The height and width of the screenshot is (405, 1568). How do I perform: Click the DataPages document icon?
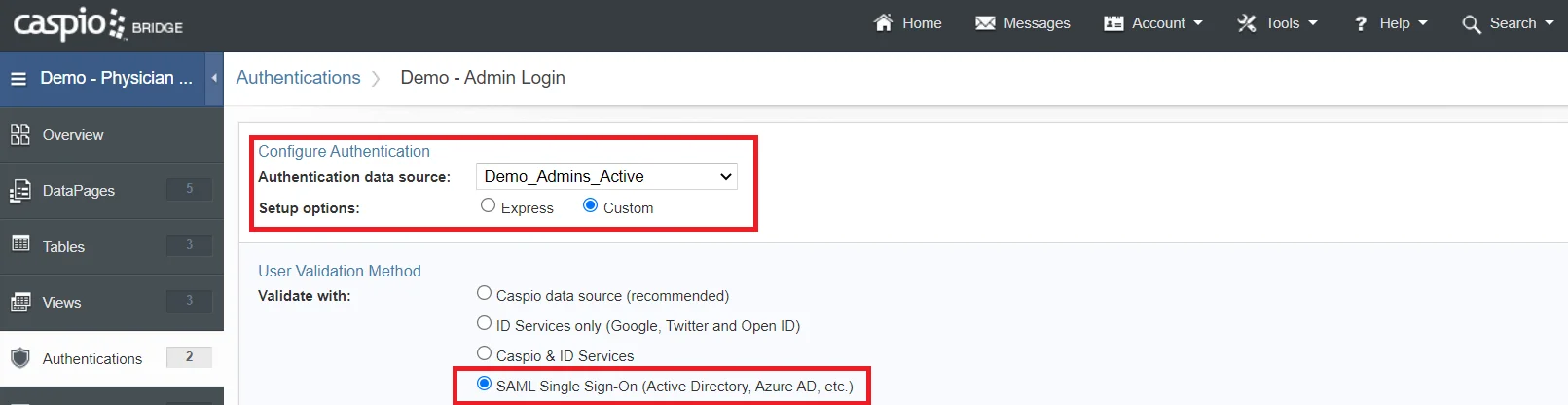tap(20, 190)
